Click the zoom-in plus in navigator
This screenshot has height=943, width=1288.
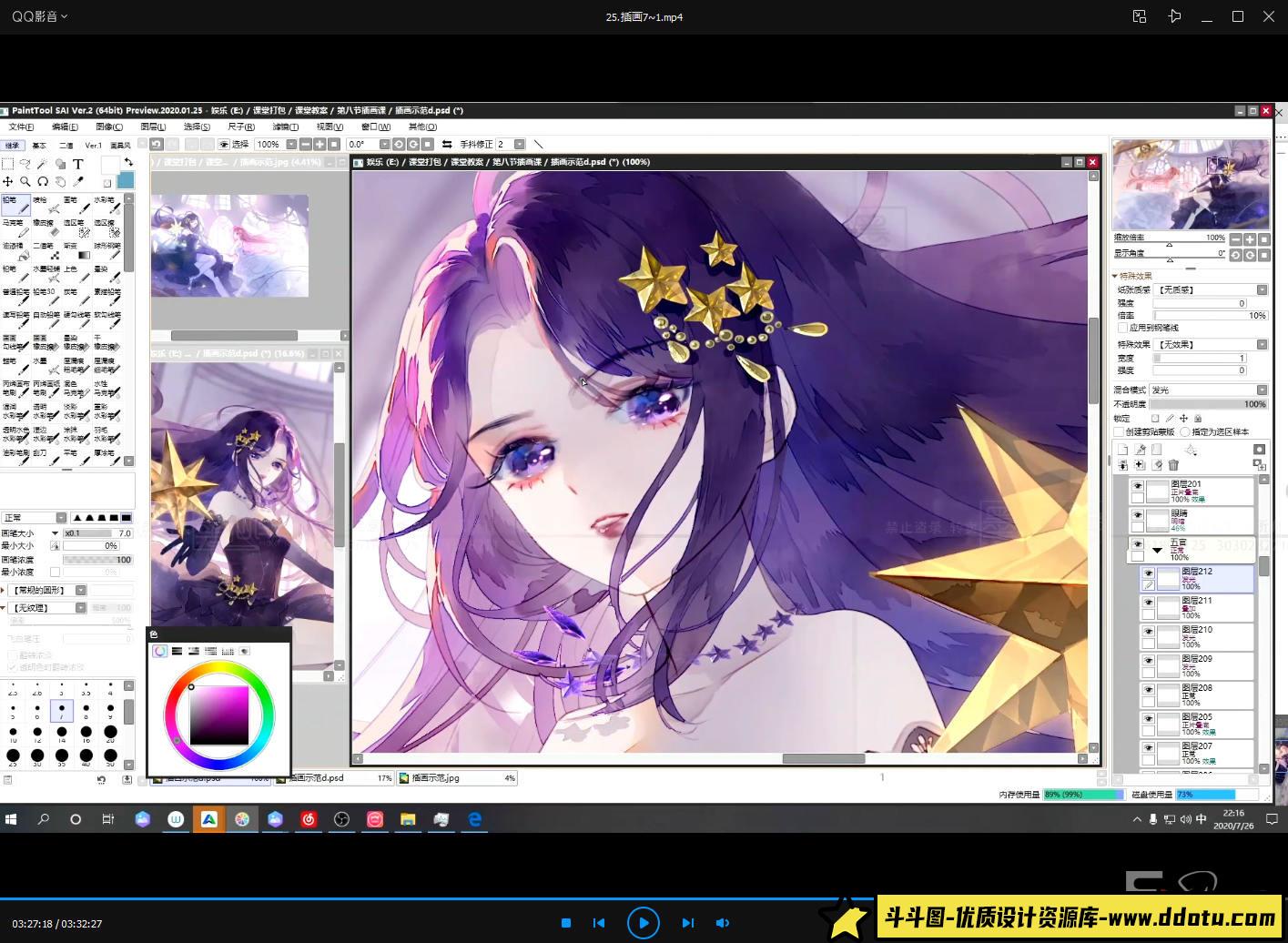1250,239
